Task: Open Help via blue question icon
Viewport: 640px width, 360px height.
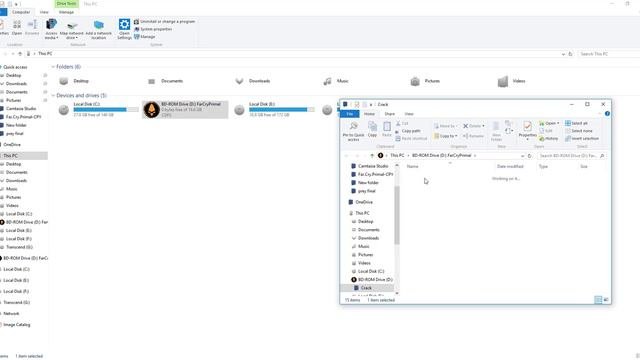Action: pyautogui.click(x=607, y=114)
